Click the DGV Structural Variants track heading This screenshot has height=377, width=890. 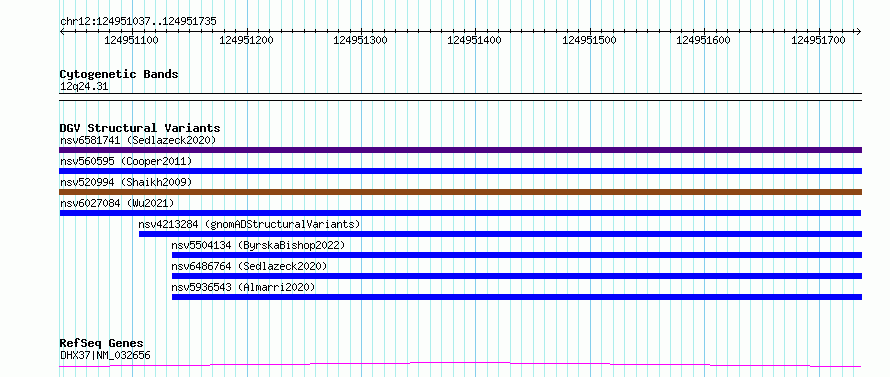pyautogui.click(x=140, y=128)
